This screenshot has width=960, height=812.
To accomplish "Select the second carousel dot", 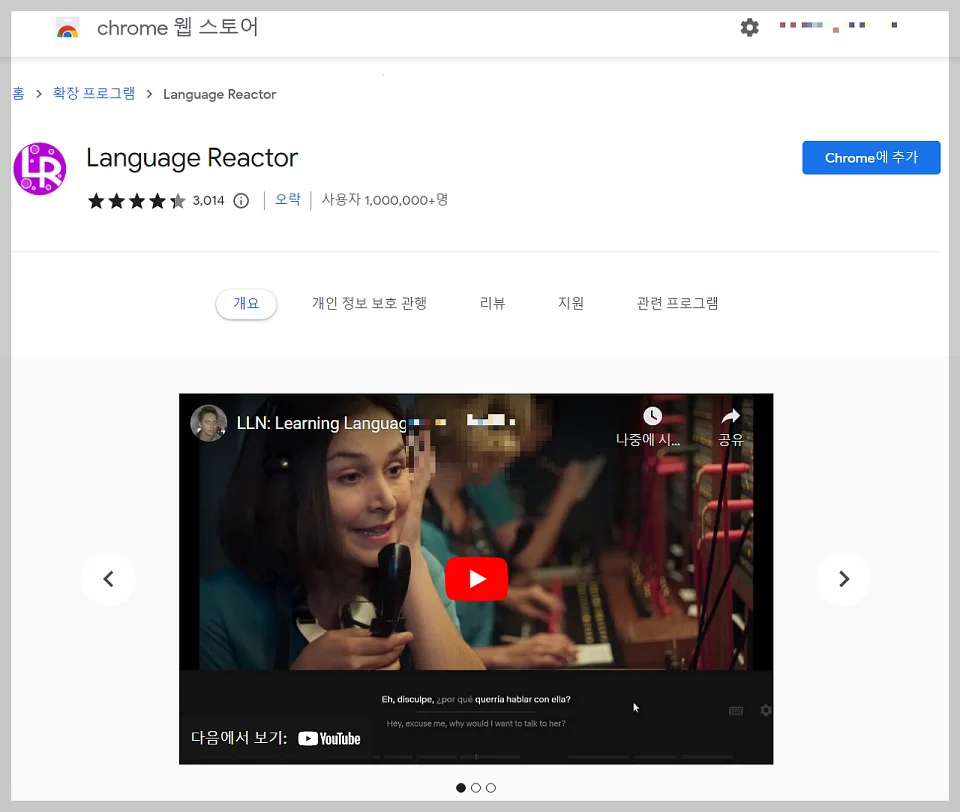I will (x=476, y=788).
